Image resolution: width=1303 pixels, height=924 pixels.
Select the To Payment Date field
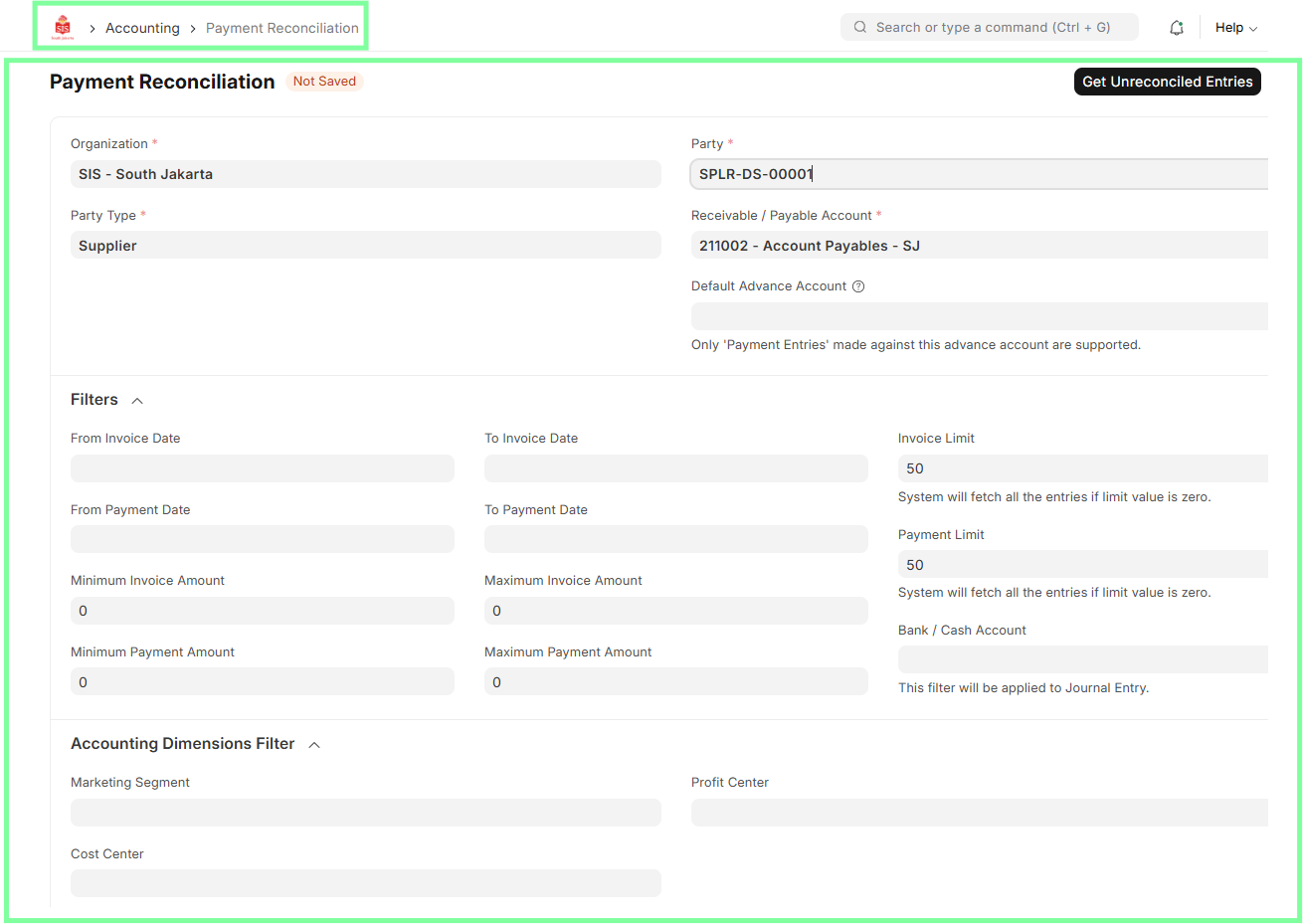coord(675,538)
